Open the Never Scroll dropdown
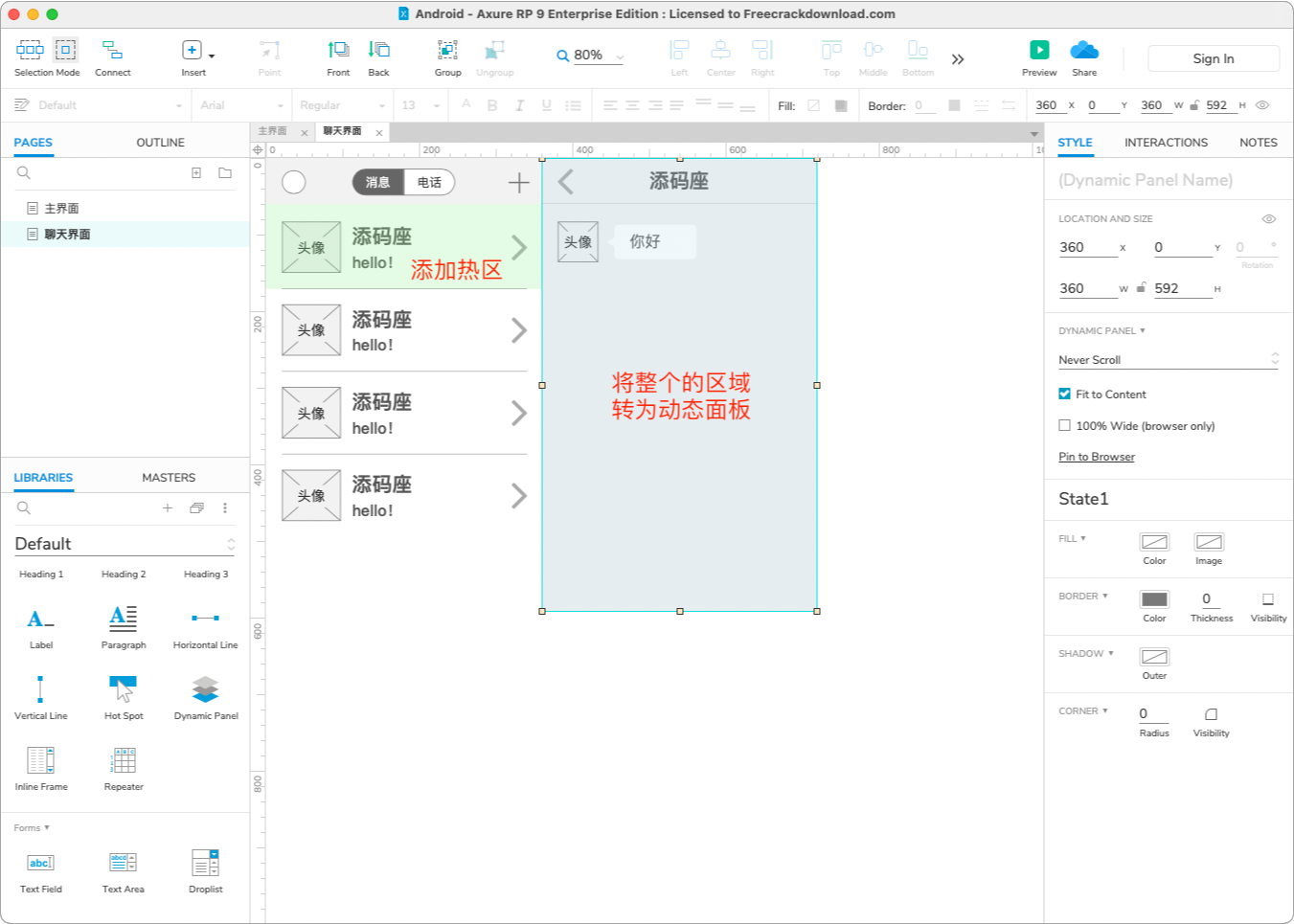Screen dimensions: 1294x924 tap(1168, 359)
